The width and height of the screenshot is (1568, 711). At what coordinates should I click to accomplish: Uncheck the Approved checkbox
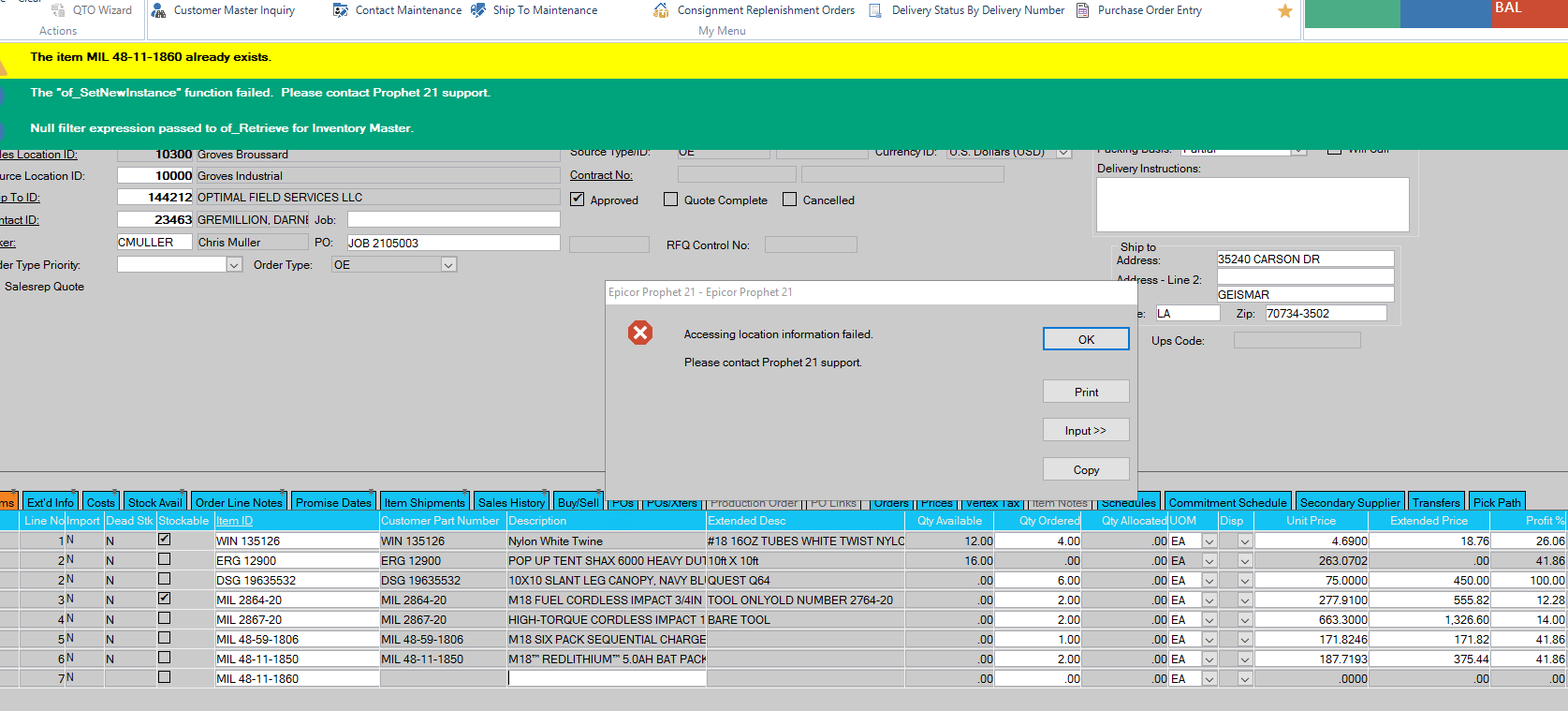tap(578, 200)
